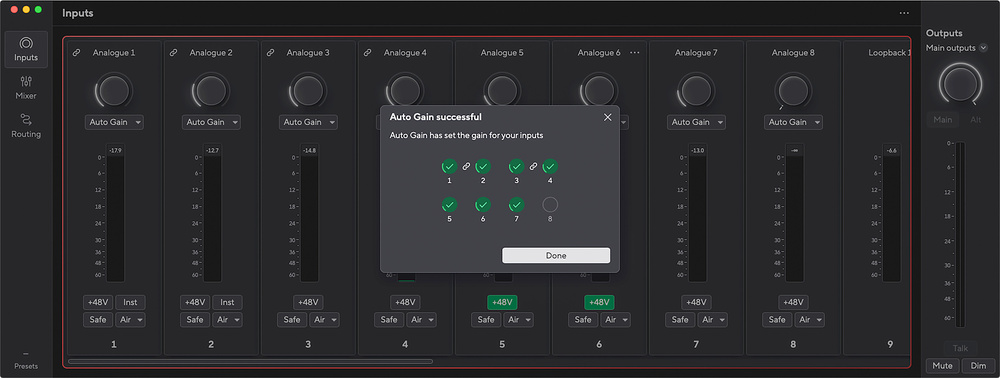Open Air dropdown on channel 6
The image size is (1000, 378).
615,319
